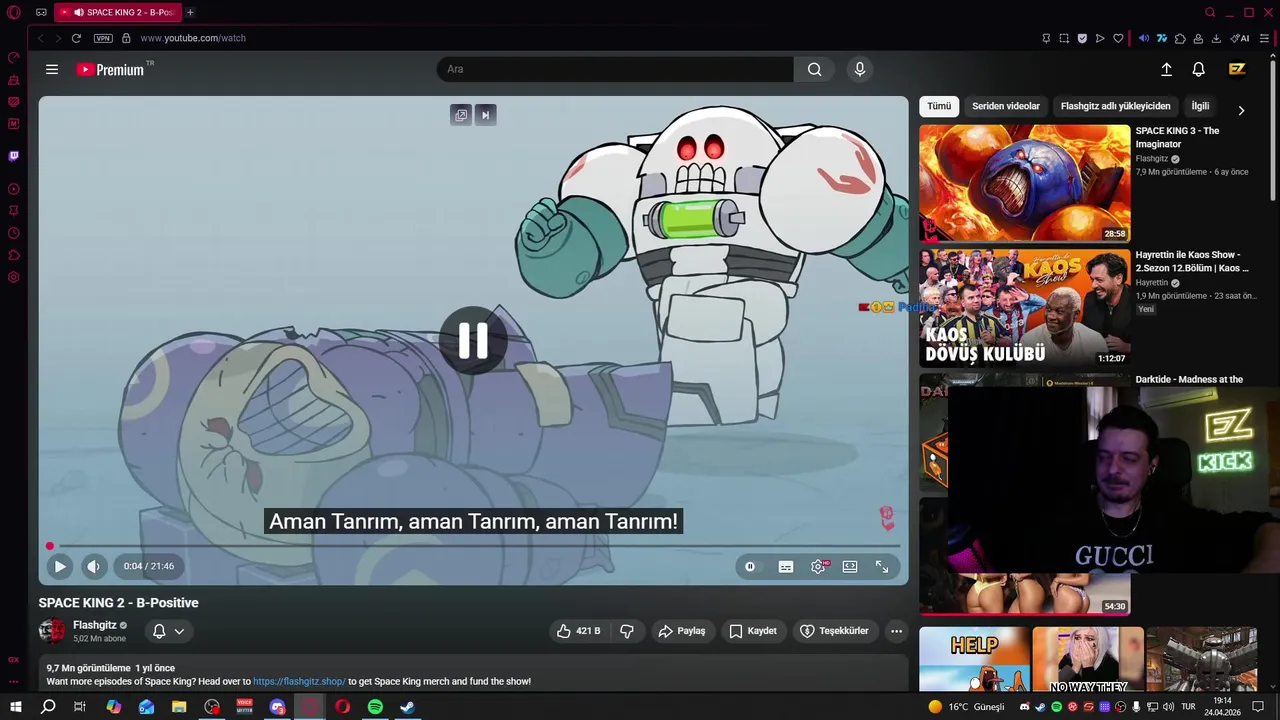Select Flashgitz adlı yükleyiciden chip
Screen dimensions: 1280x720
pos(1115,106)
